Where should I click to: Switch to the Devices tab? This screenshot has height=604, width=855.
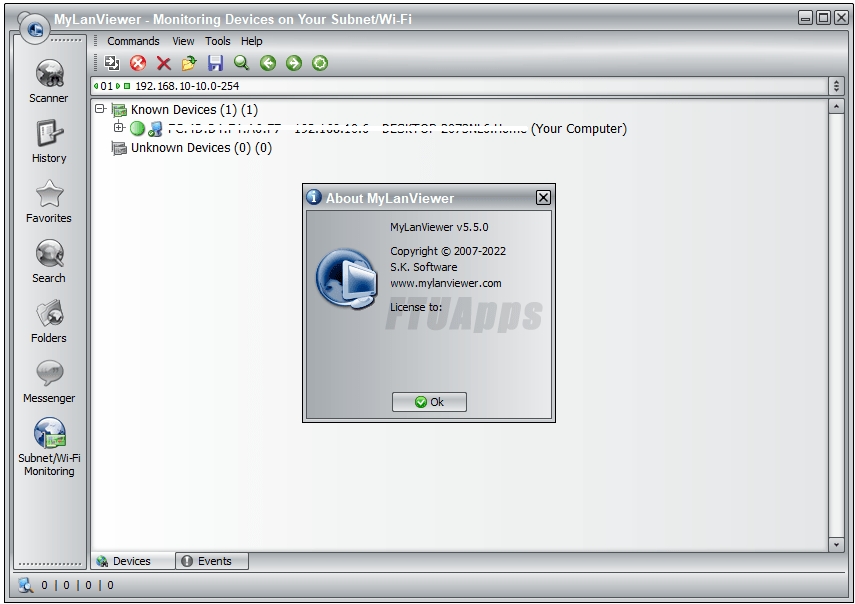point(133,561)
